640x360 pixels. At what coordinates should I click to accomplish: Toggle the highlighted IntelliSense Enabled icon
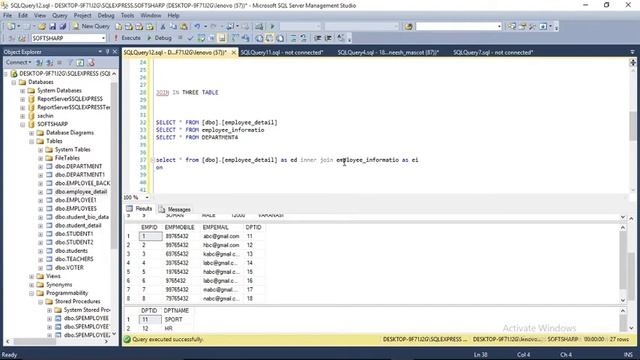point(222,38)
